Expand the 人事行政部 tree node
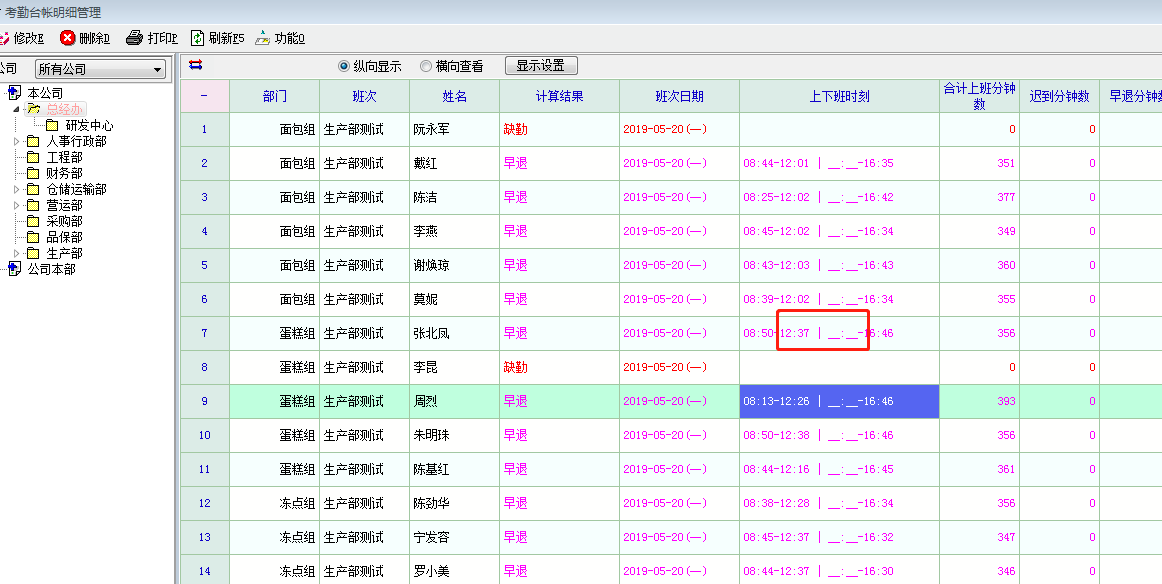The image size is (1162, 584). tap(17, 142)
